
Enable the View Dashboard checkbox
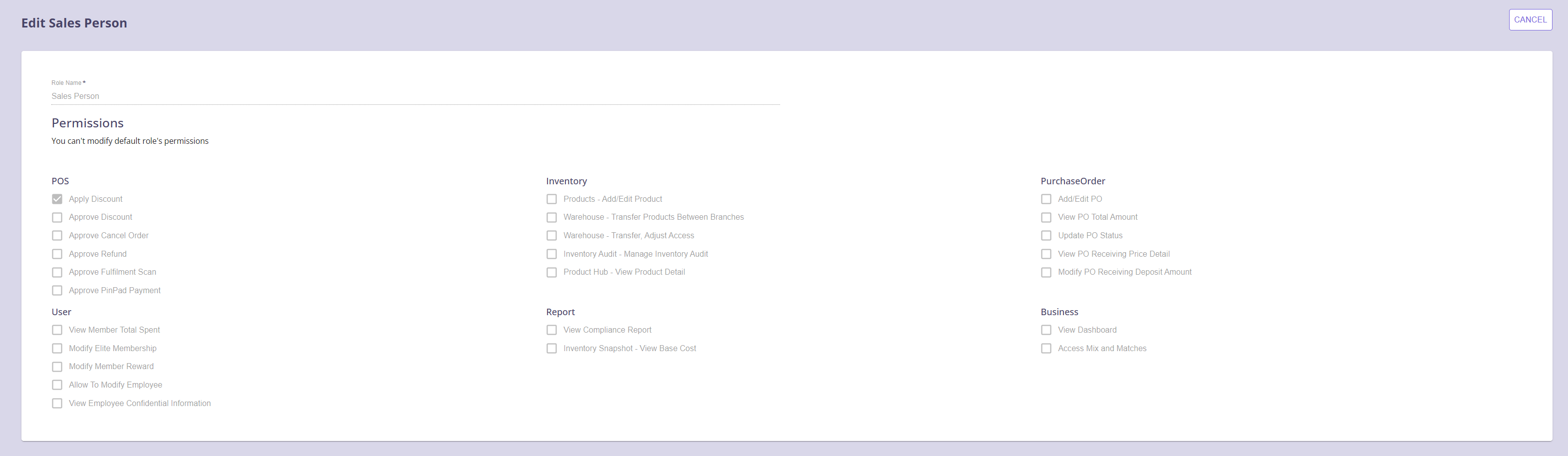click(1046, 330)
